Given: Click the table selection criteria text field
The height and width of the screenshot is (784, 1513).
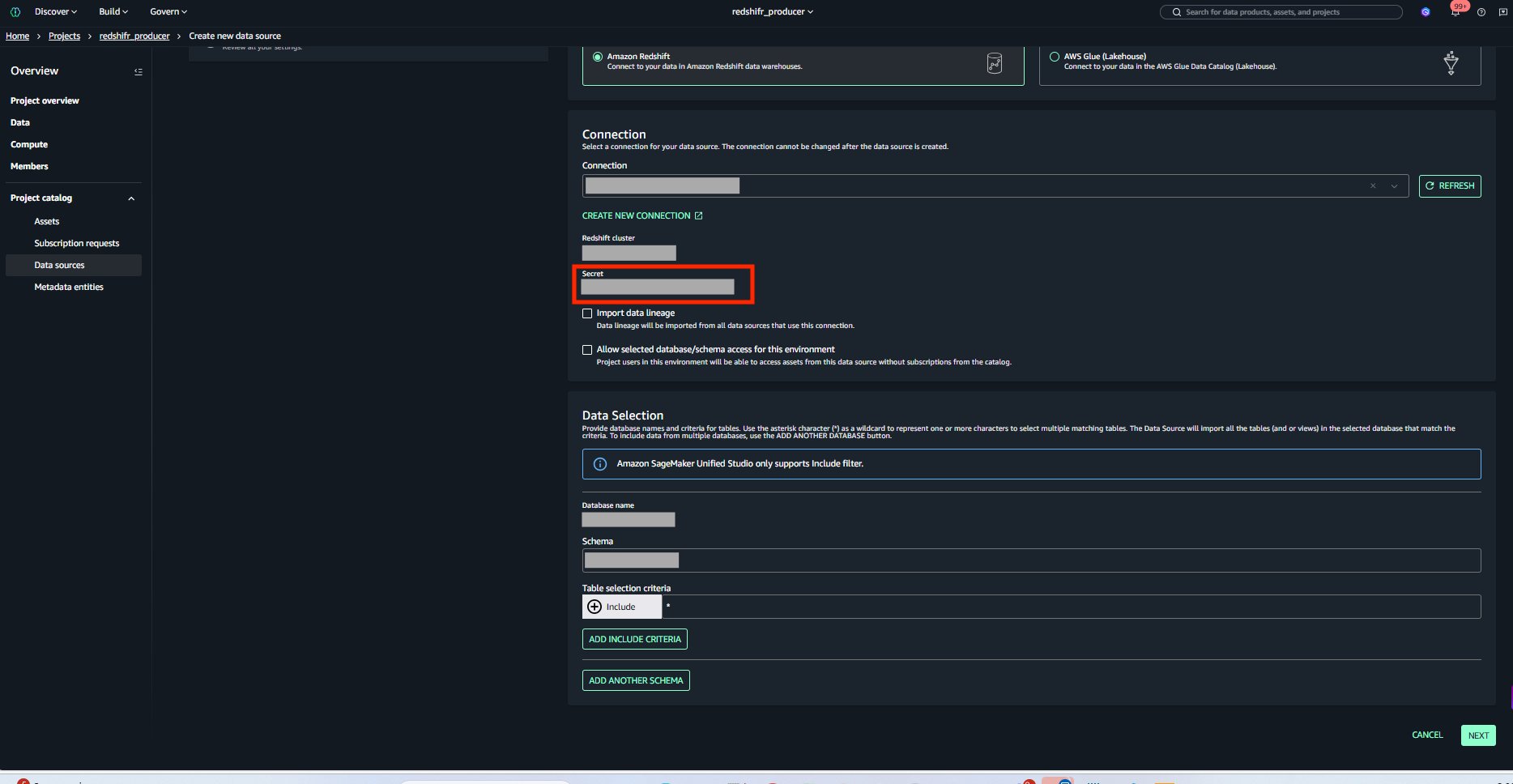Looking at the screenshot, I should [x=1072, y=607].
